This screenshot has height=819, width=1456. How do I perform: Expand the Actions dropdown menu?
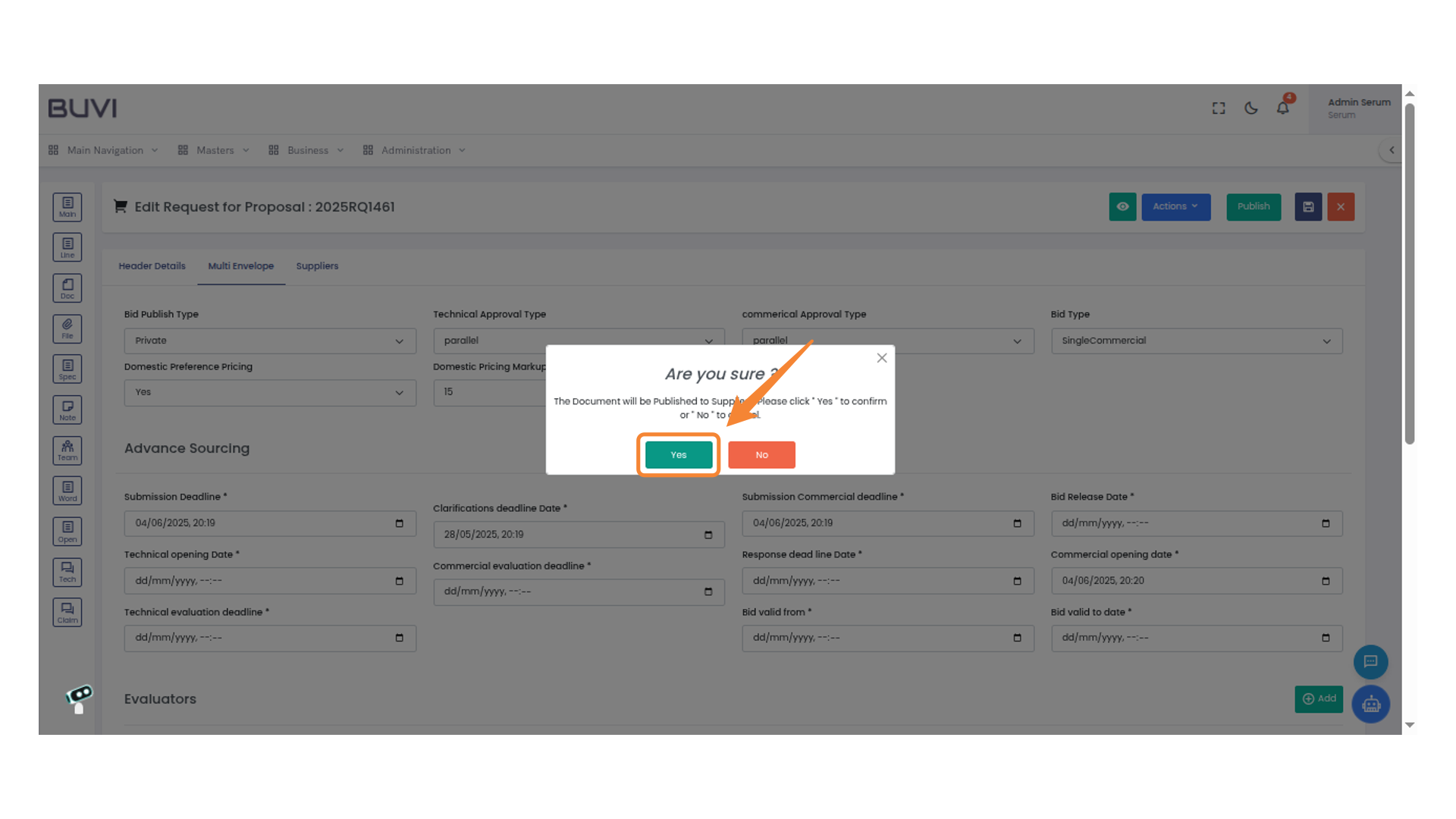click(x=1175, y=206)
